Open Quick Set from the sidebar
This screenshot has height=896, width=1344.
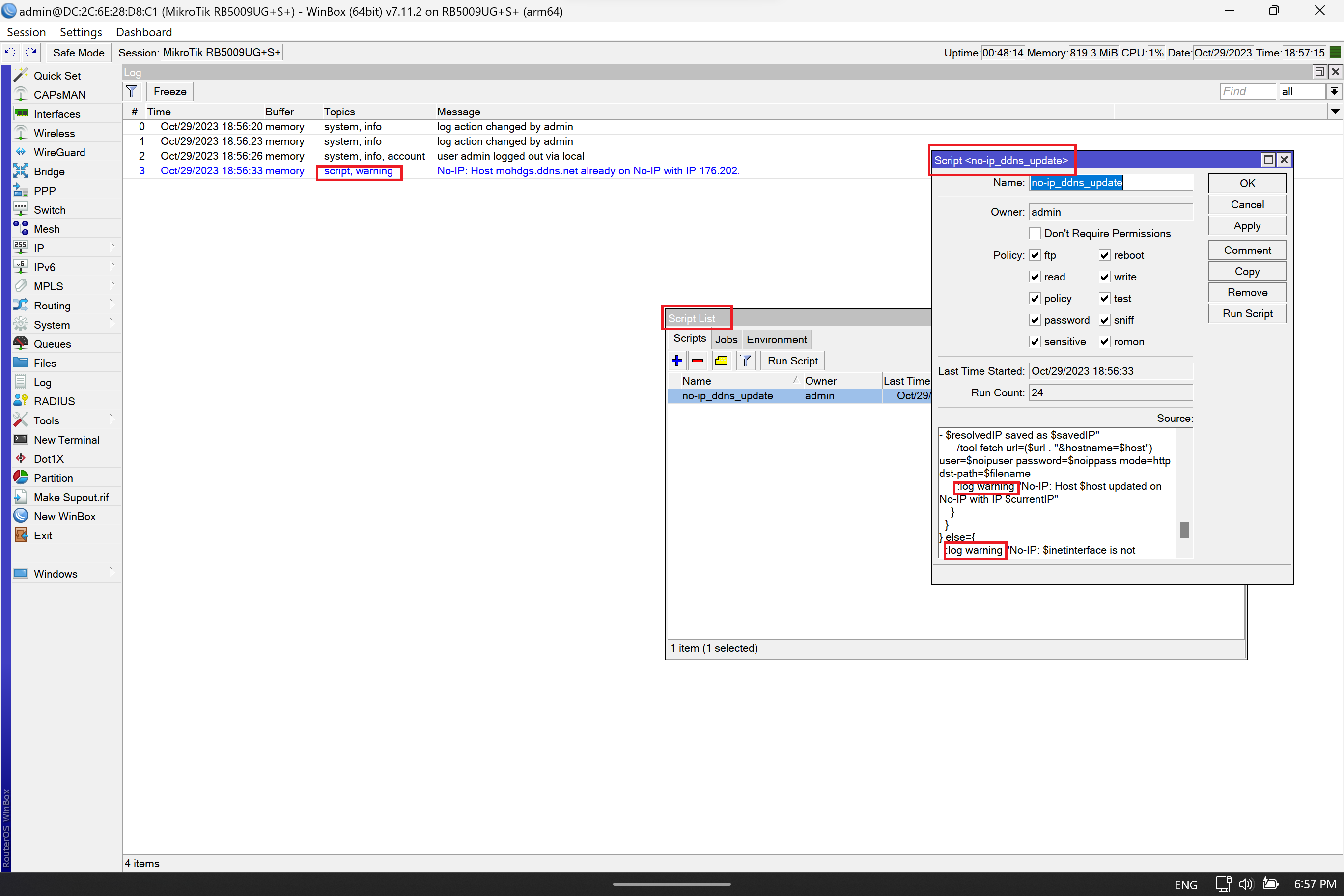[56, 75]
